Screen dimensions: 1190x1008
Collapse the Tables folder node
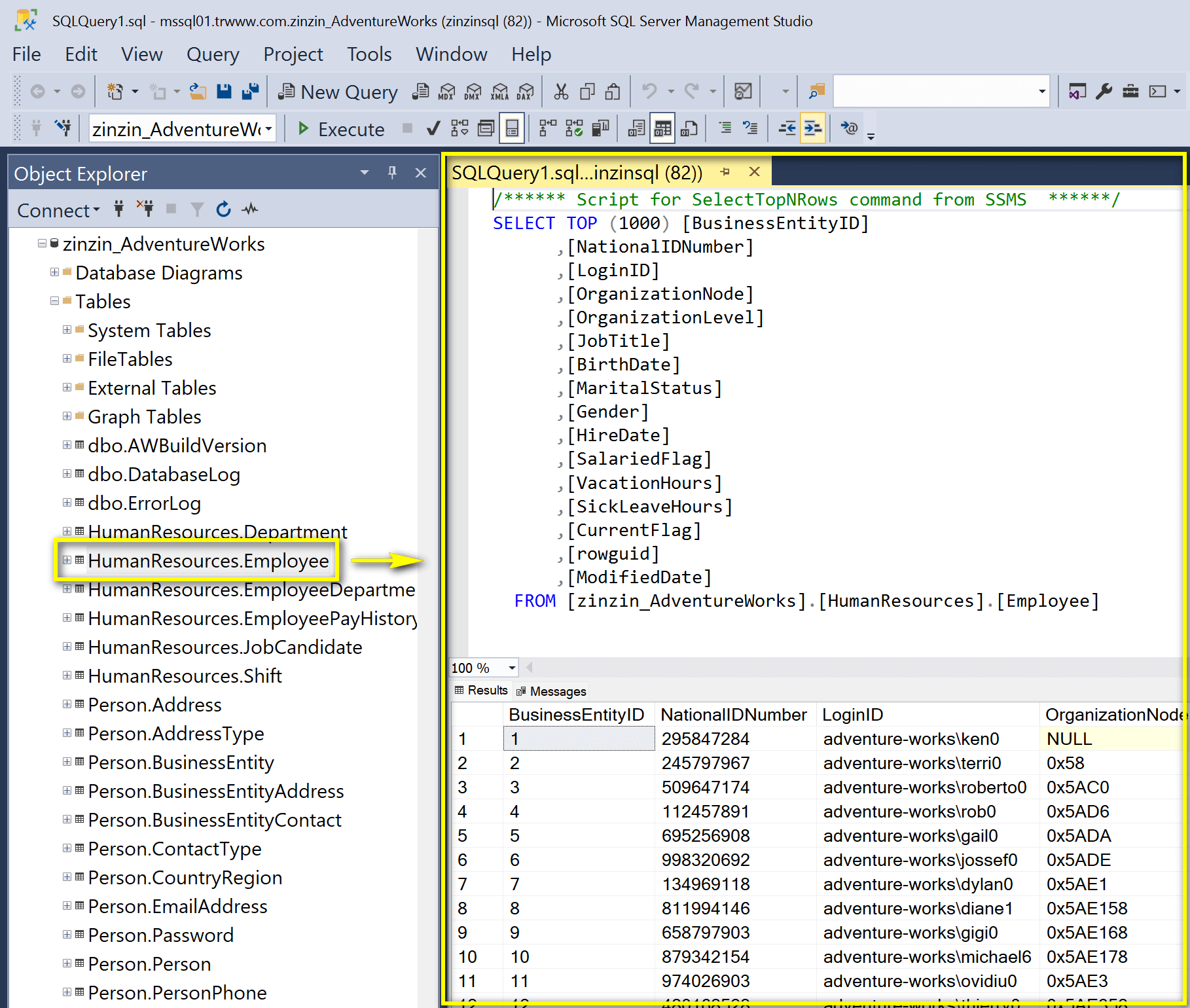tap(55, 301)
